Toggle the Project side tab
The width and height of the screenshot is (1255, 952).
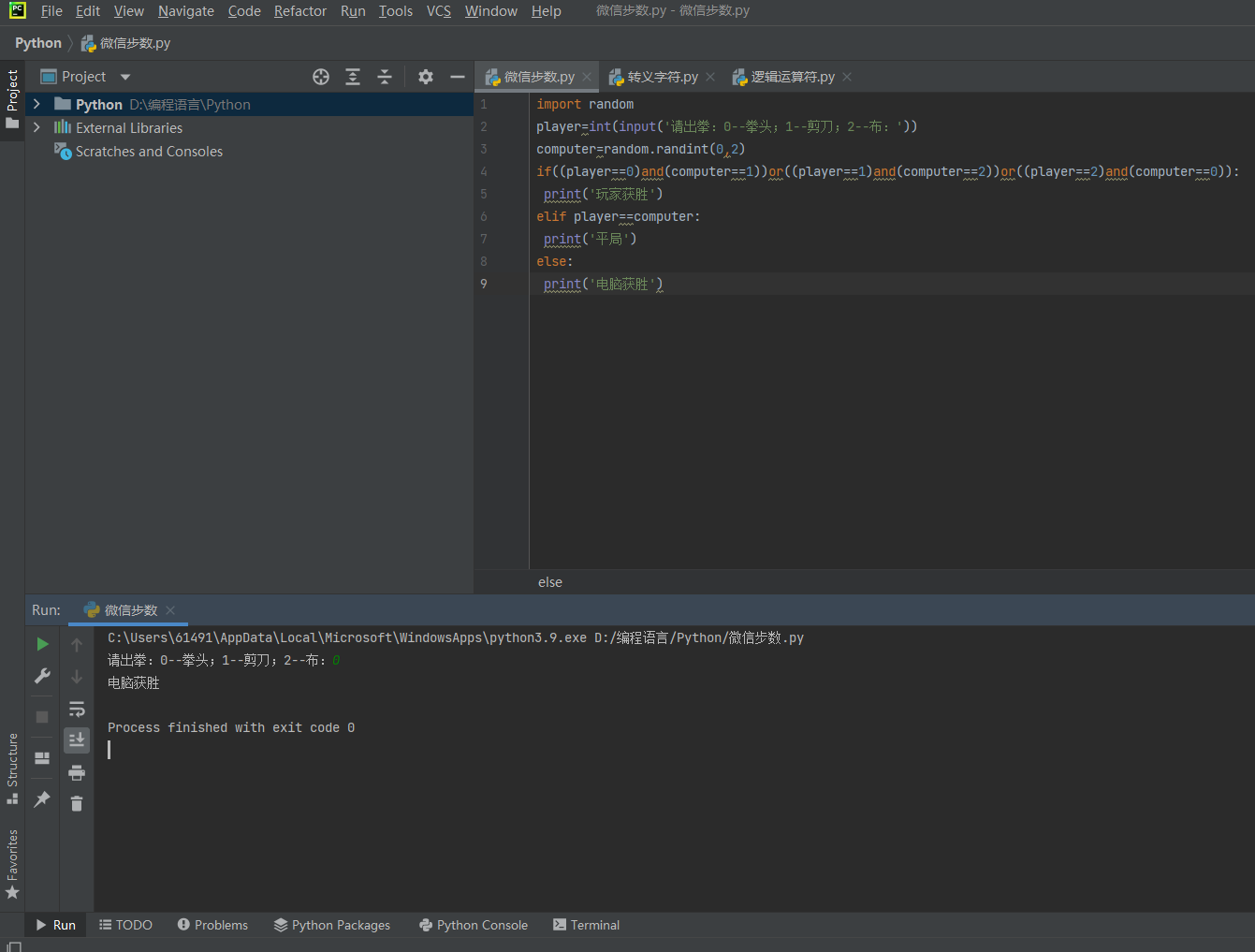(12, 99)
